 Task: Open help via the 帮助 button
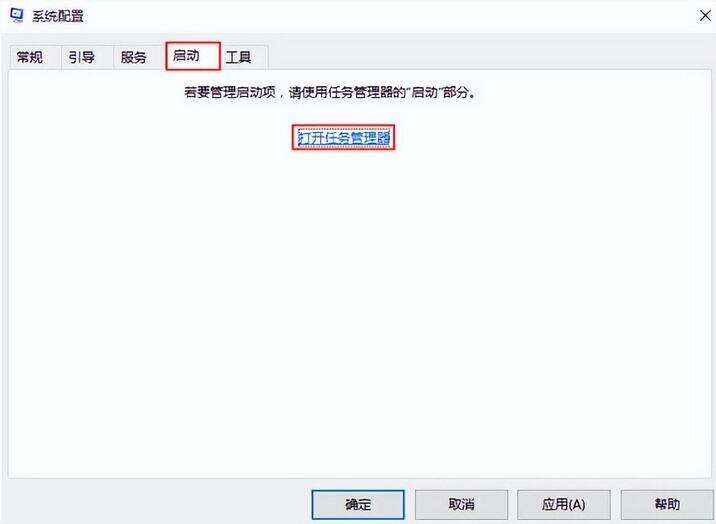667,504
